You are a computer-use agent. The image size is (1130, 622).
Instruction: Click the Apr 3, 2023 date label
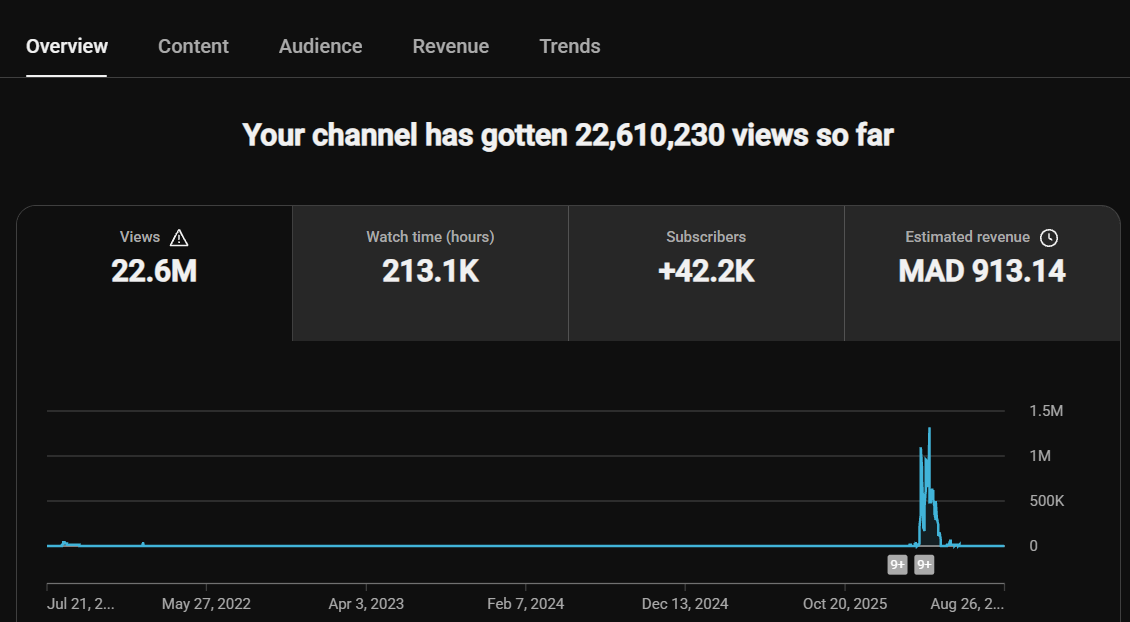(366, 604)
